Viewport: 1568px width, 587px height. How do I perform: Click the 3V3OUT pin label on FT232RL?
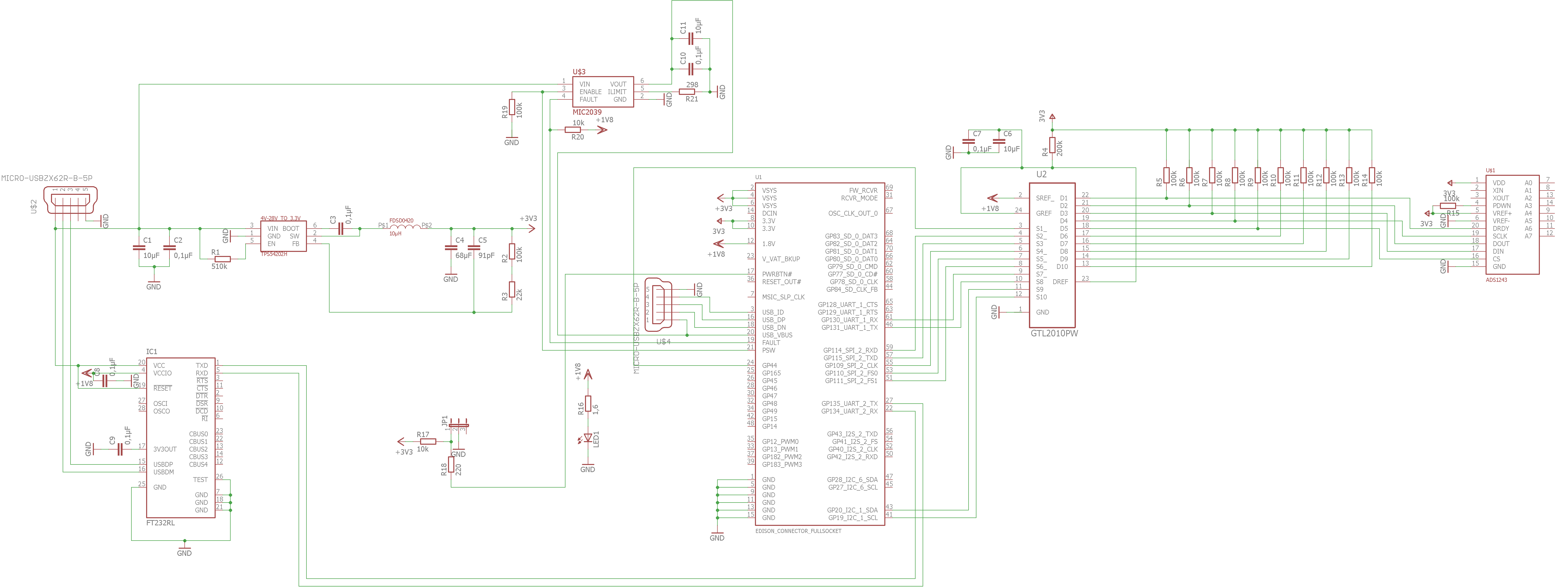(165, 450)
